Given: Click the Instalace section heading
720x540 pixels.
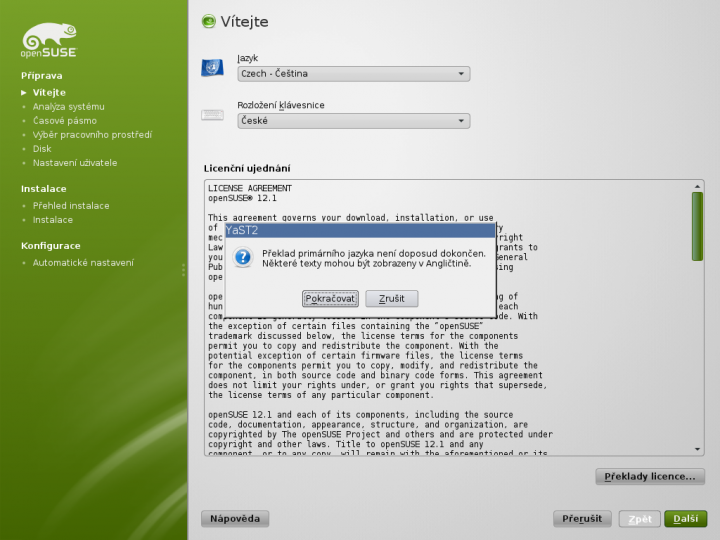Looking at the screenshot, I should 44,189.
